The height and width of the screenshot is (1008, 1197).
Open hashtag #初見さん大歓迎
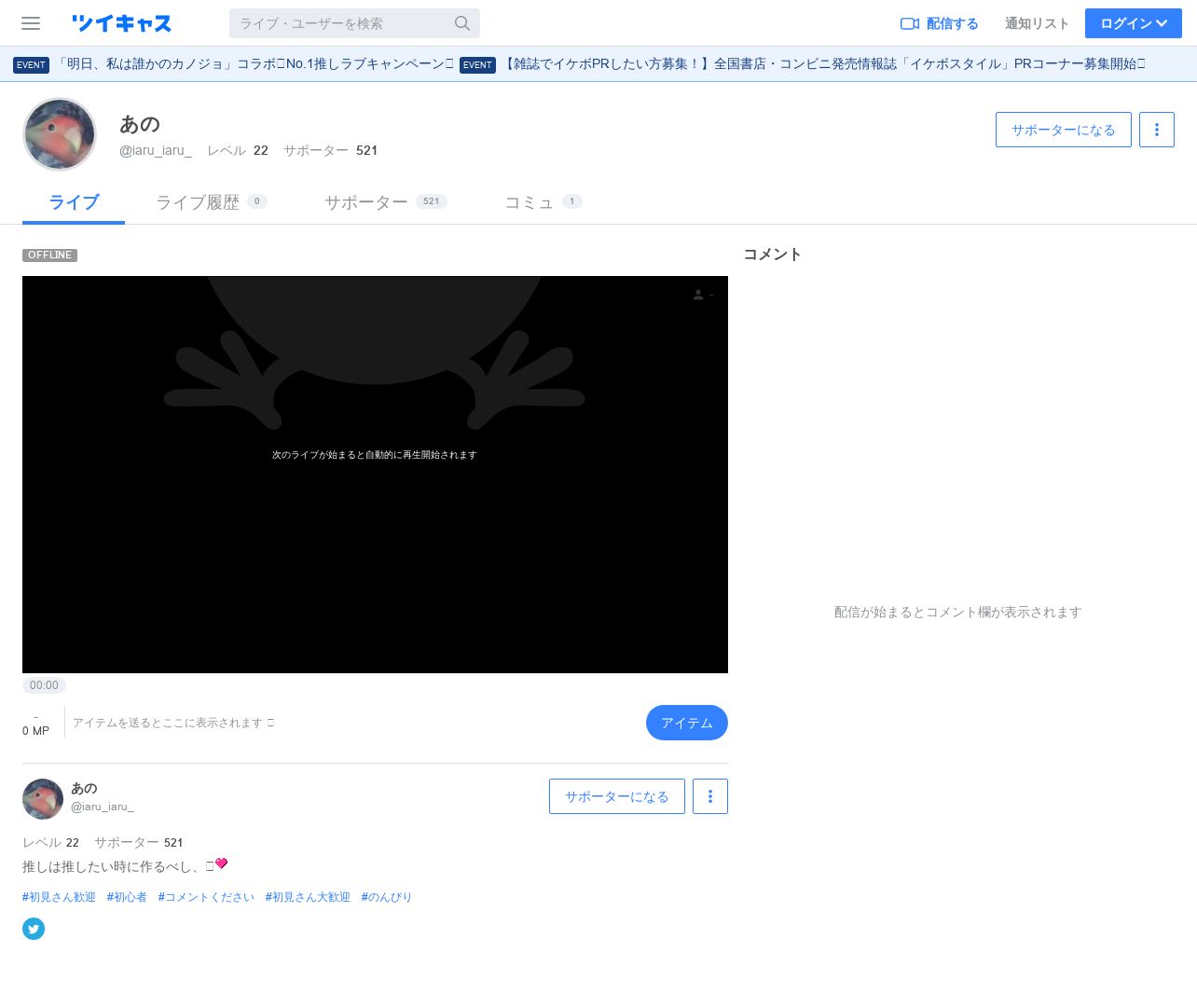(308, 897)
